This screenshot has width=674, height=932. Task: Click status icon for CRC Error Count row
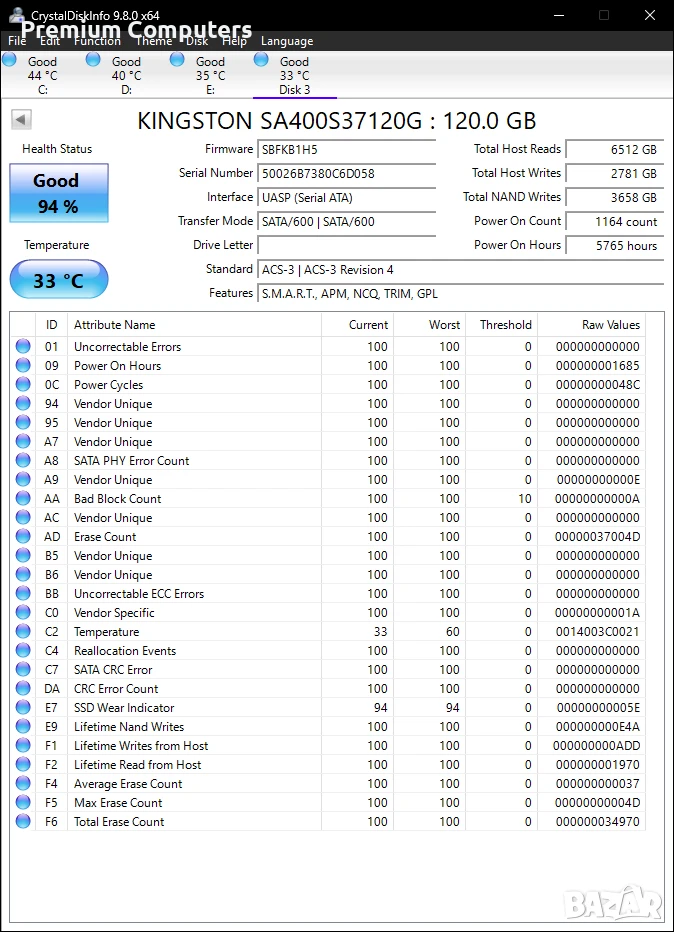23,688
